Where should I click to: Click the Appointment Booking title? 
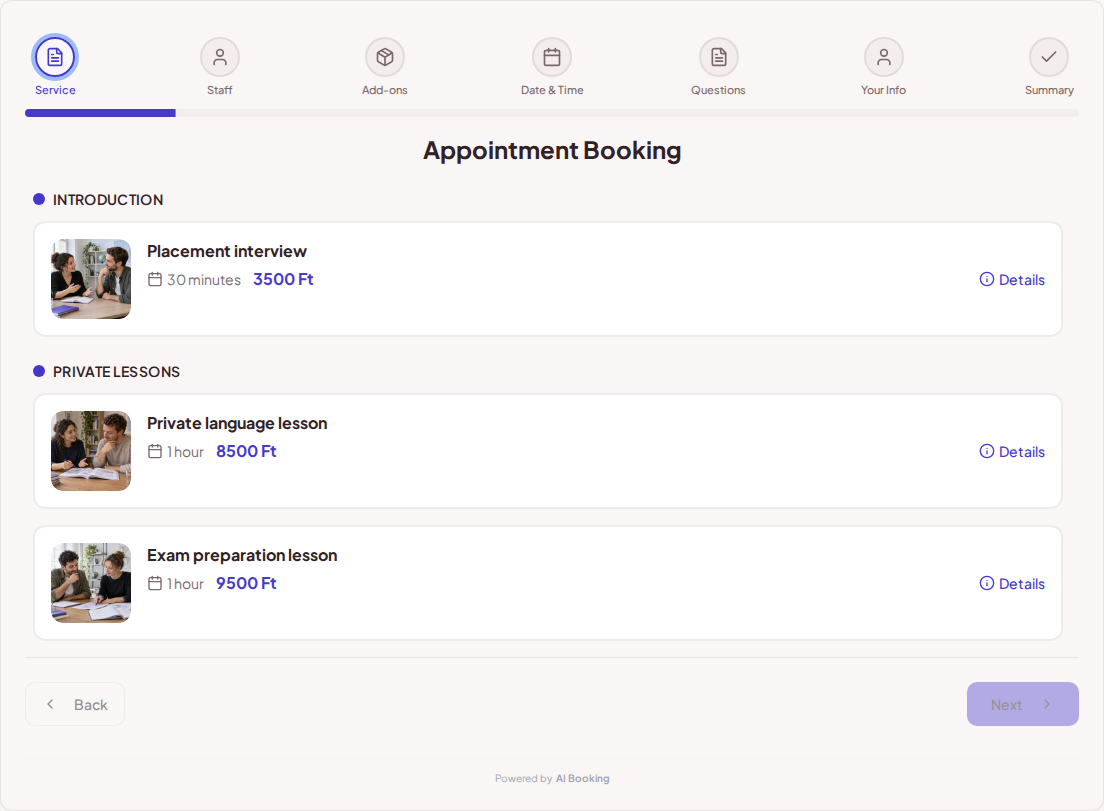pyautogui.click(x=552, y=151)
